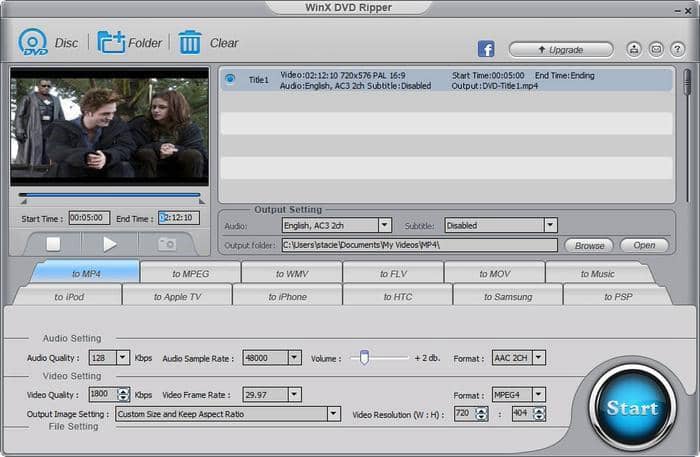The height and width of the screenshot is (457, 700).
Task: Click the right trim end marker
Action: [x=202, y=202]
